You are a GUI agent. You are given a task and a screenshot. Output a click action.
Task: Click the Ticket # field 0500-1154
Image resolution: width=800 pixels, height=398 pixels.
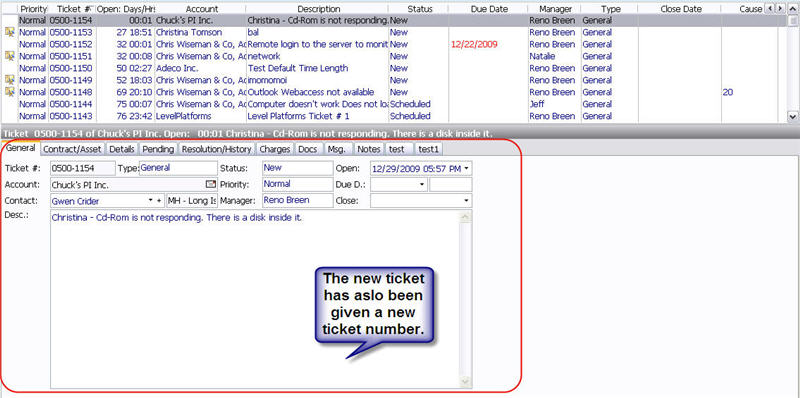pos(83,168)
